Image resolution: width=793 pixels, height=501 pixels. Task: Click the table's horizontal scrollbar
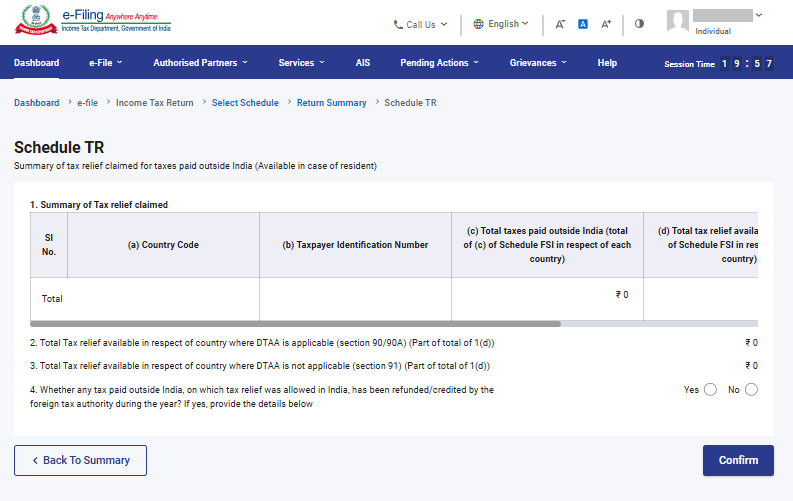point(295,324)
